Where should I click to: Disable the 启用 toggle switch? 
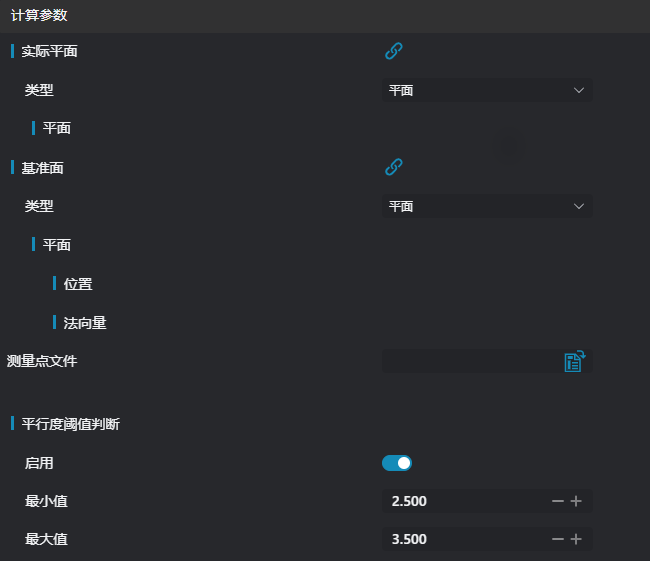coord(397,463)
